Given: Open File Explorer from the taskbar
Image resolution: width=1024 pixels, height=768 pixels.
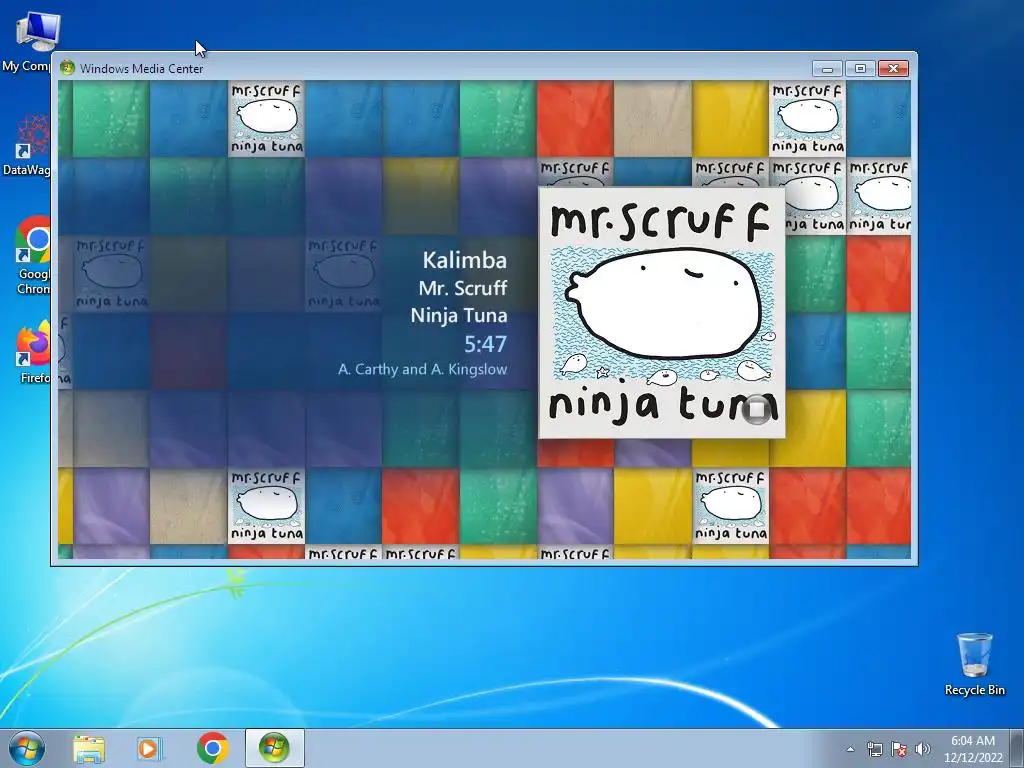Looking at the screenshot, I should click(x=89, y=748).
